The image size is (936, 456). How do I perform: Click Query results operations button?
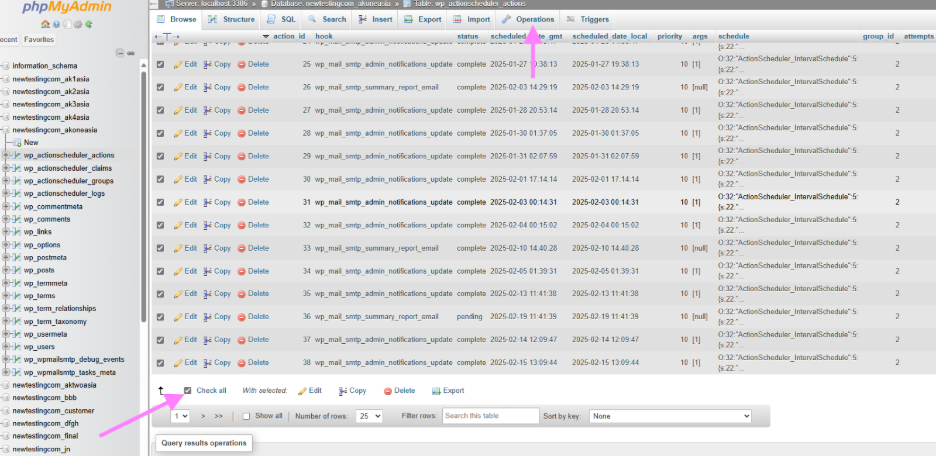(x=204, y=443)
